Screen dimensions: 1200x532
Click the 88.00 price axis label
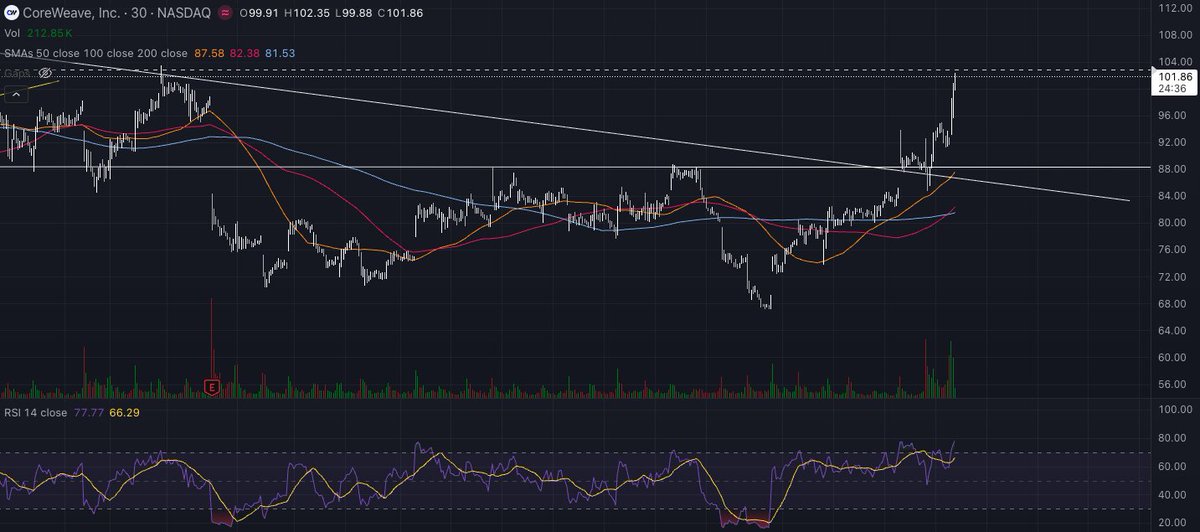click(1173, 169)
